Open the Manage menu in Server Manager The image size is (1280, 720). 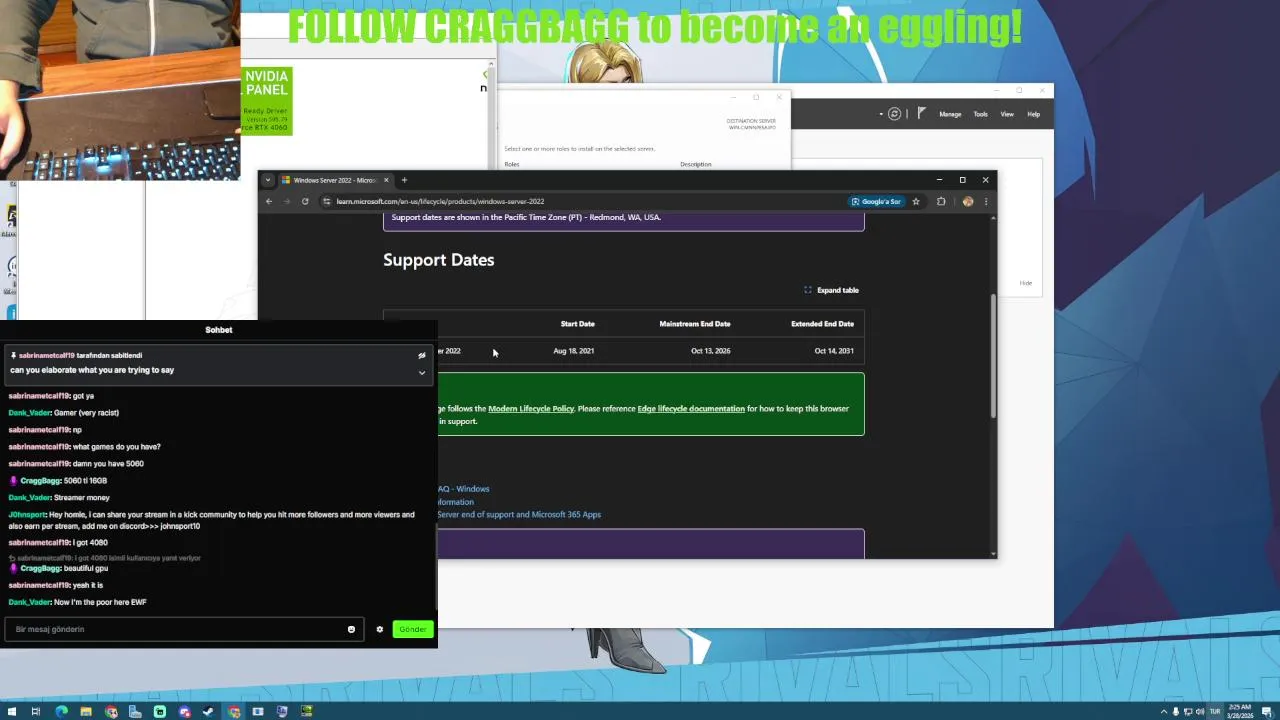(x=950, y=114)
